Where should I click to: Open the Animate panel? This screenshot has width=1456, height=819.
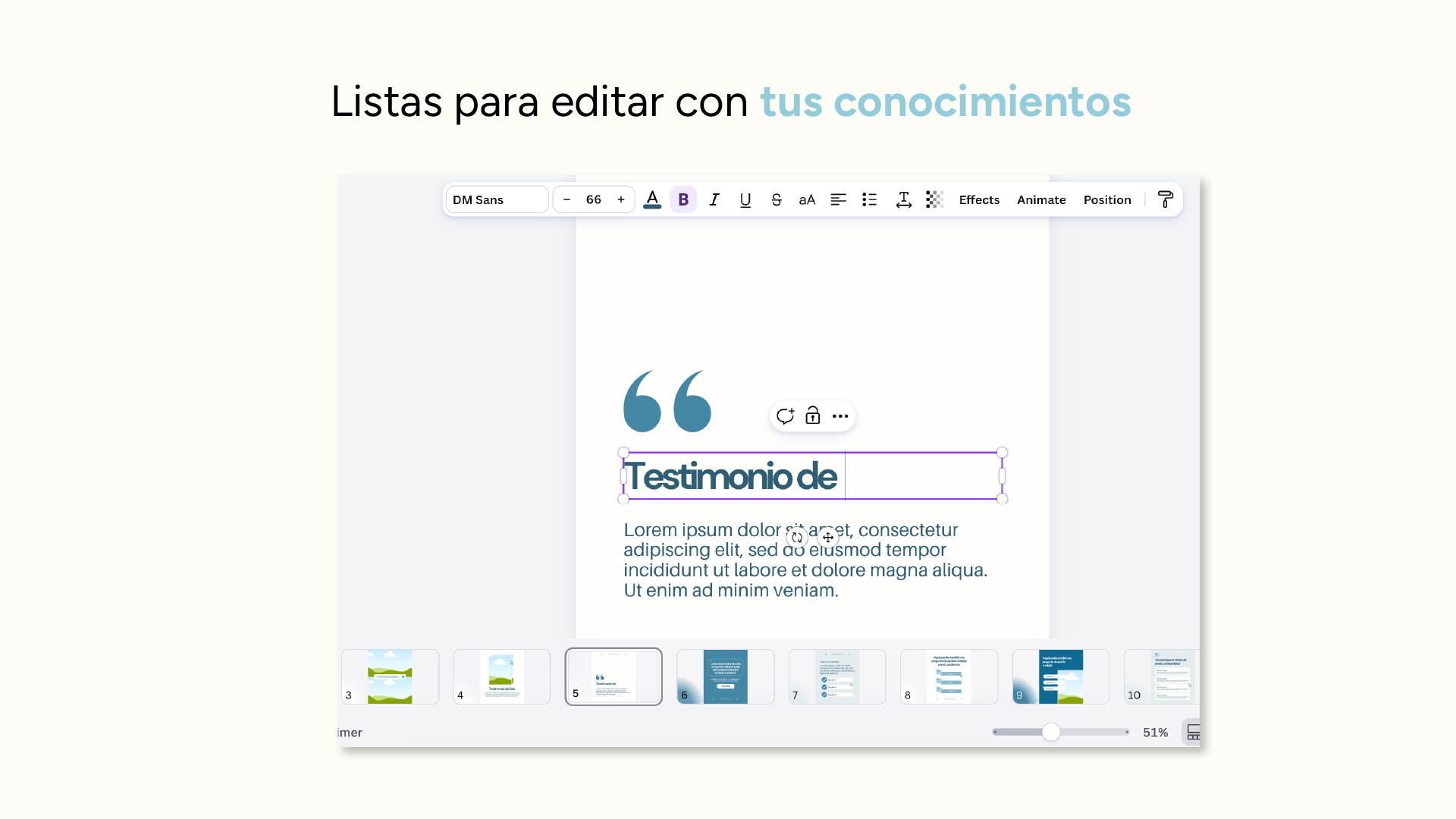pos(1041,199)
